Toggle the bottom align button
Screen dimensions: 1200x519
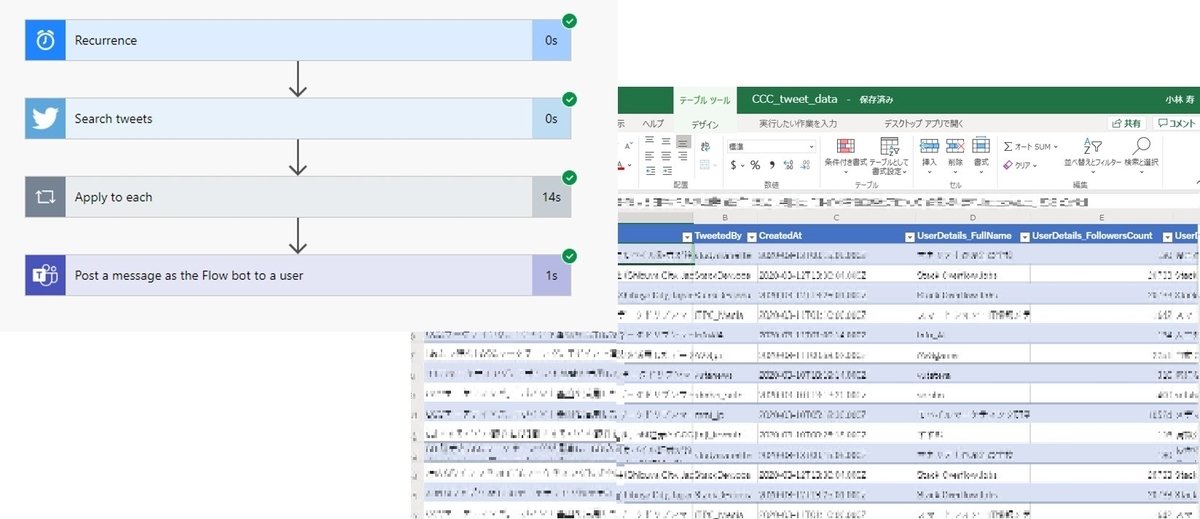(x=683, y=141)
